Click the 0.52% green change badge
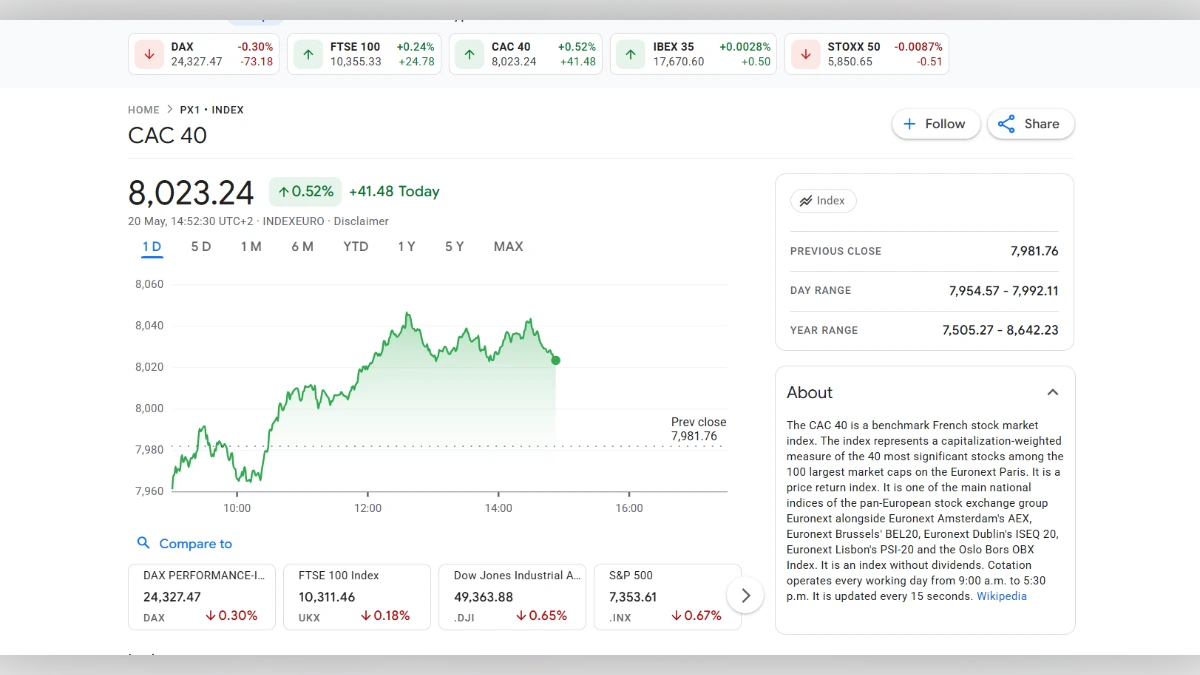 point(305,192)
